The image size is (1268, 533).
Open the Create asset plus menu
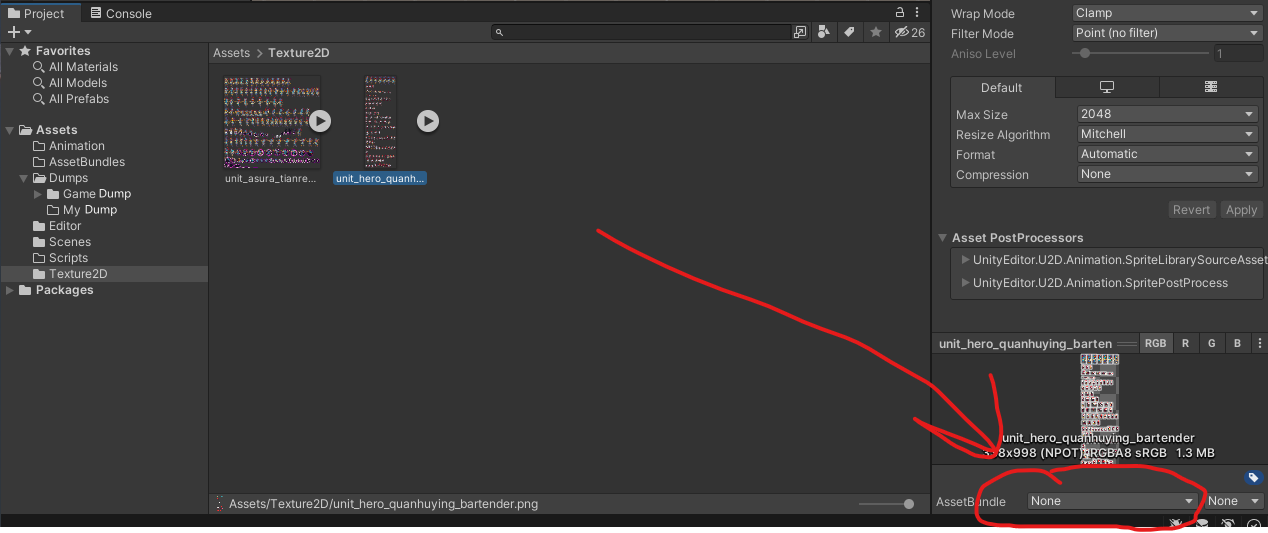(19, 32)
